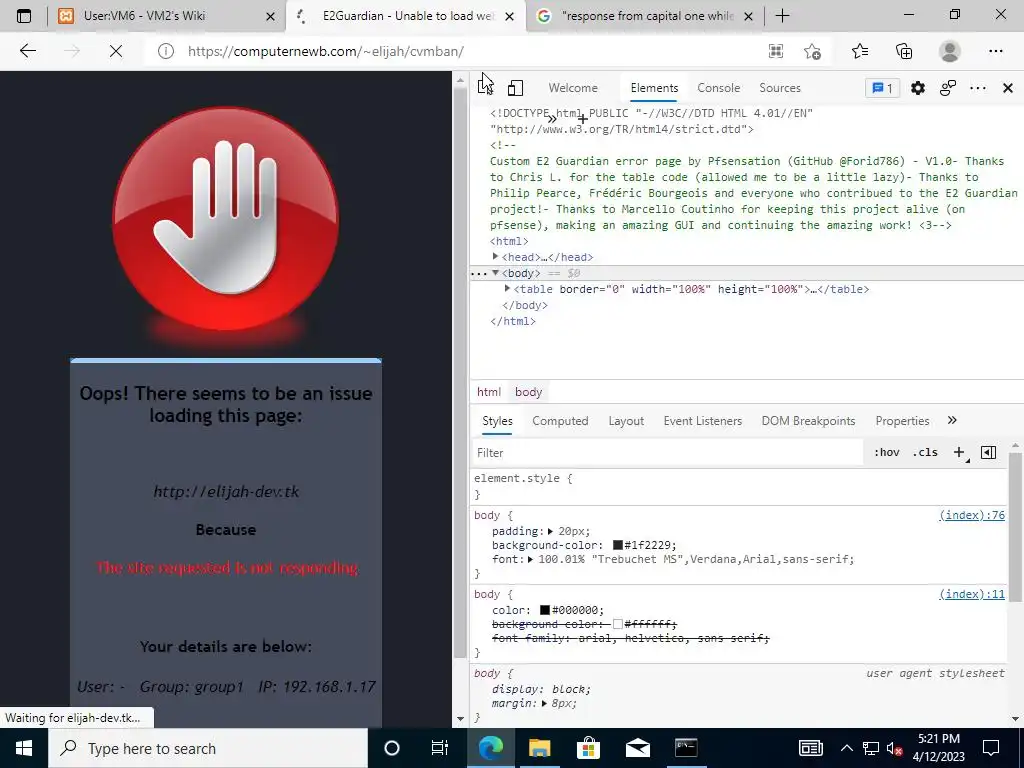This screenshot has height=768, width=1024.
Task: Open the DevTools Console tab
Action: pyautogui.click(x=718, y=88)
